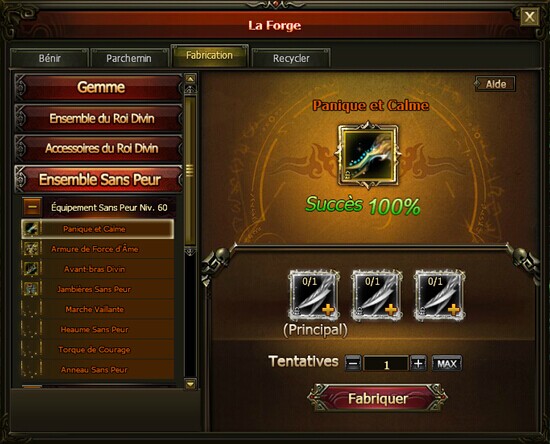
Task: Expand Accessoires du Roi Divin category
Action: [x=99, y=148]
